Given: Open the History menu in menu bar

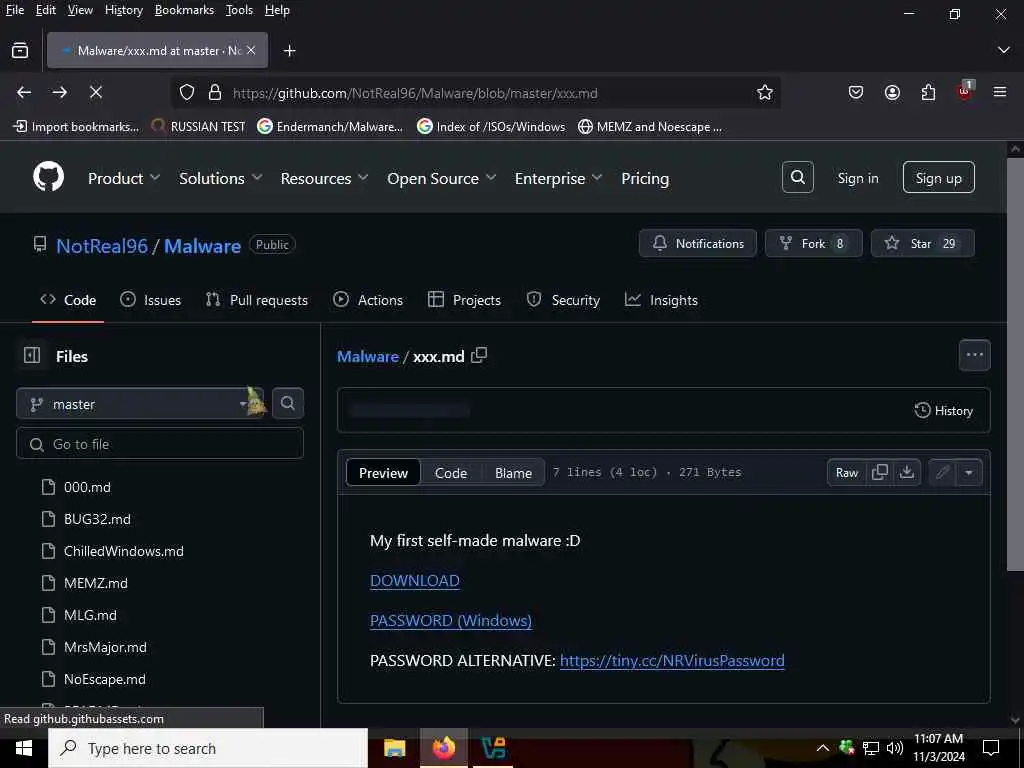Looking at the screenshot, I should [123, 10].
